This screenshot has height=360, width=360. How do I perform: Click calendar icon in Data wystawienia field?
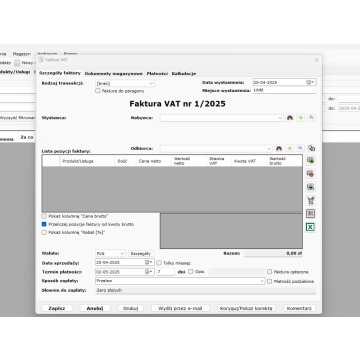[308, 82]
